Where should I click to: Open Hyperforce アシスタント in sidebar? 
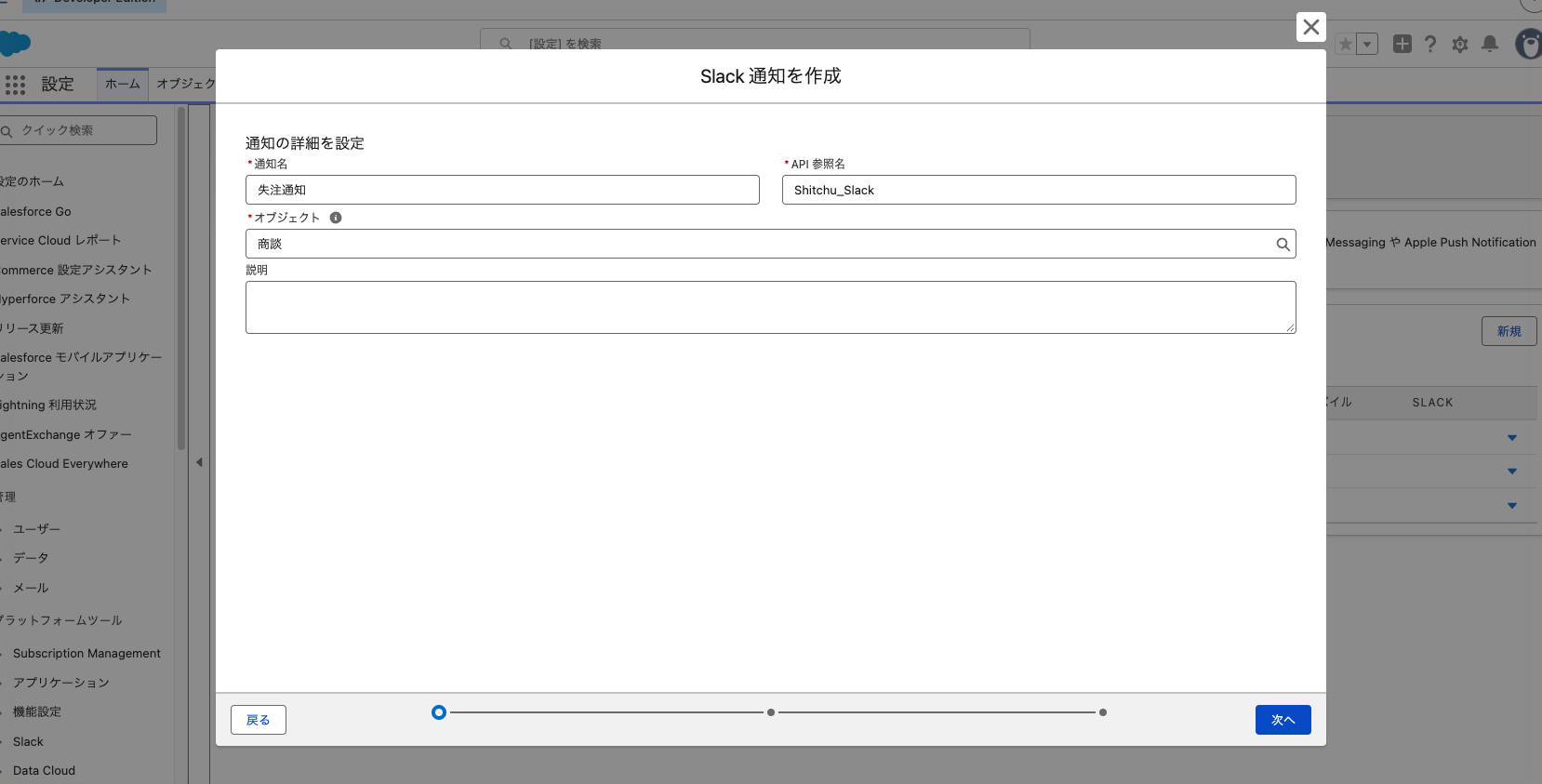65,299
